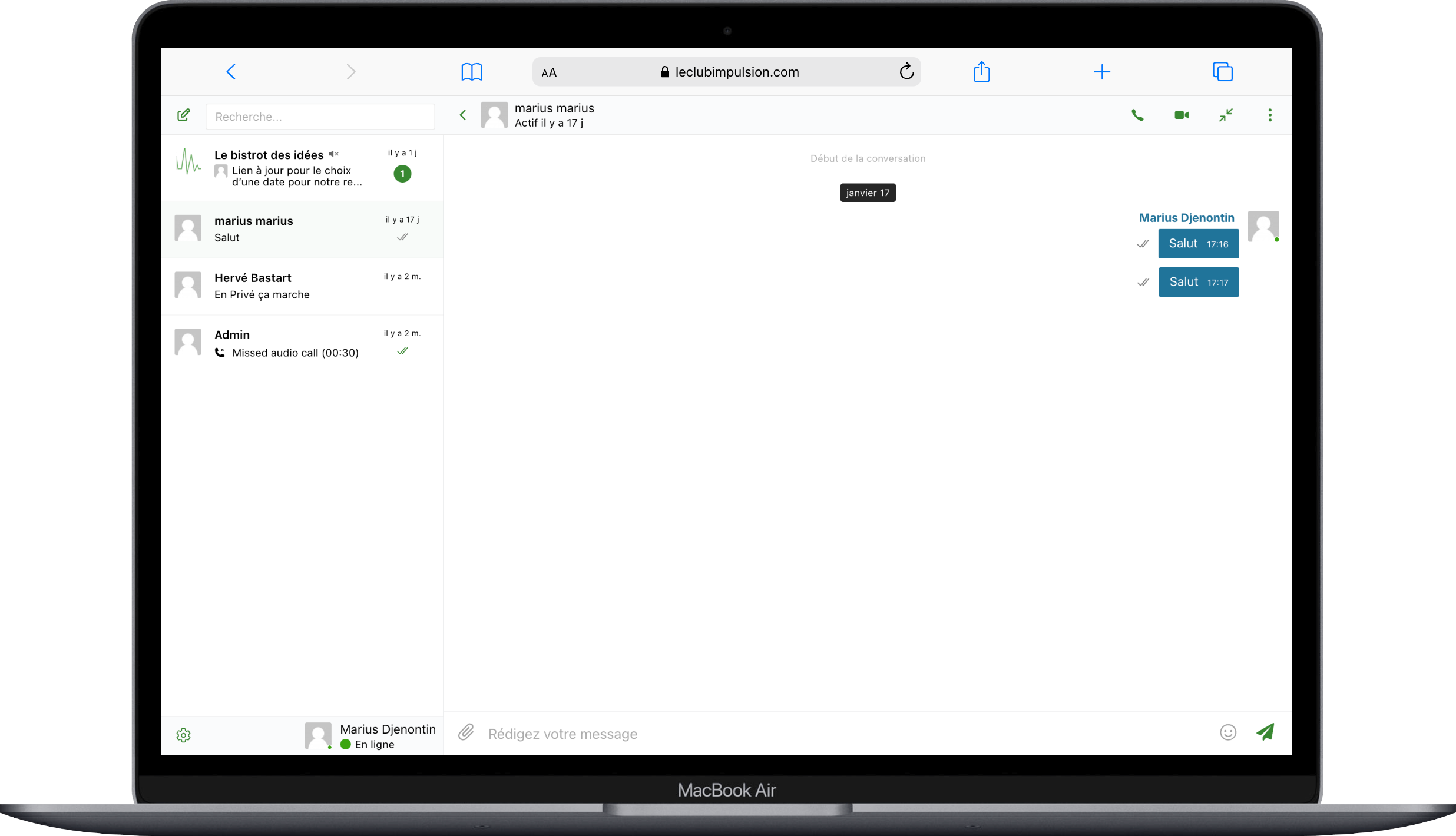Go back with Safari's back arrow
The width and height of the screenshot is (1456, 836).
click(x=231, y=72)
